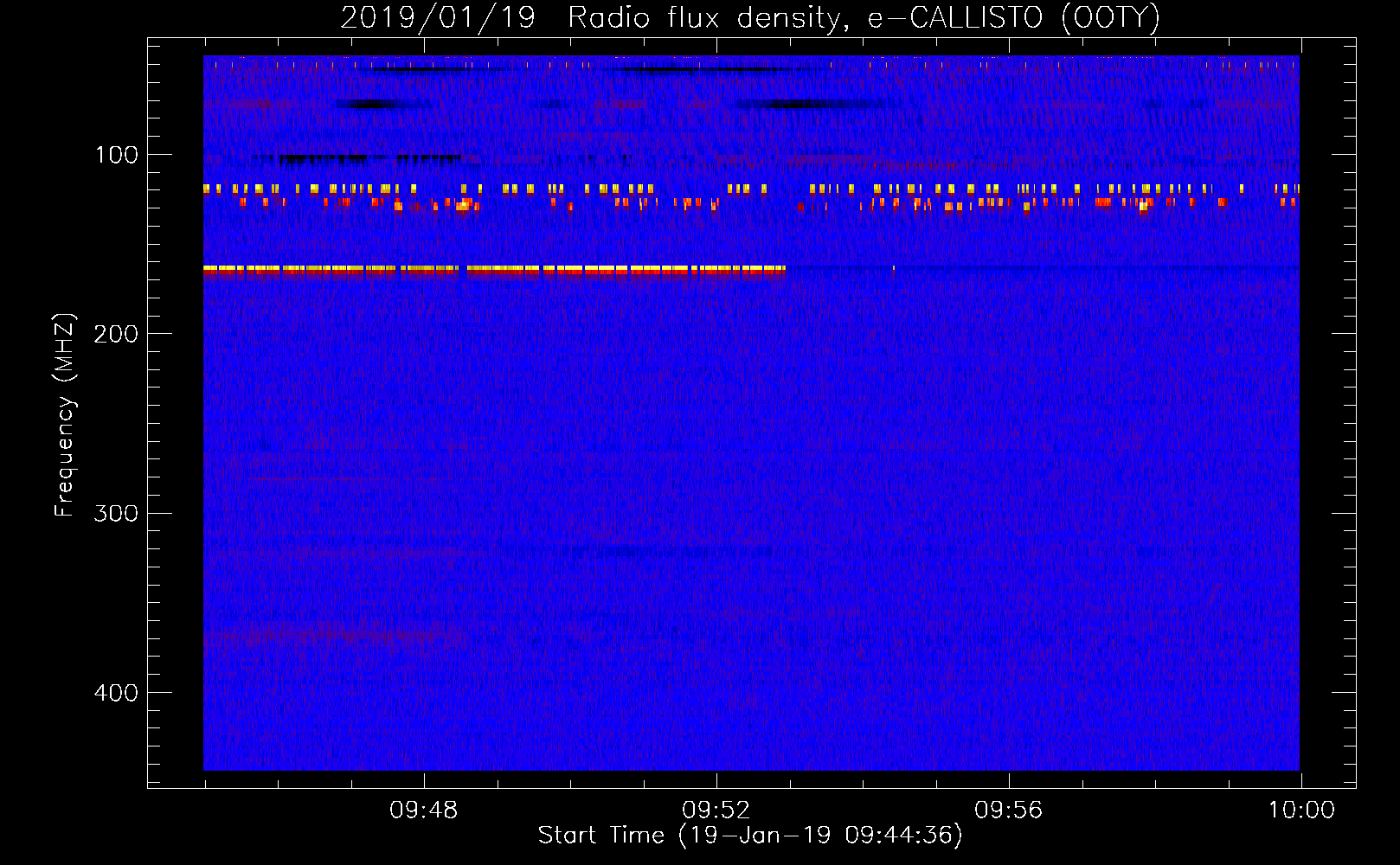
Task: Click the 400 frequency tick label
Action: (x=116, y=693)
